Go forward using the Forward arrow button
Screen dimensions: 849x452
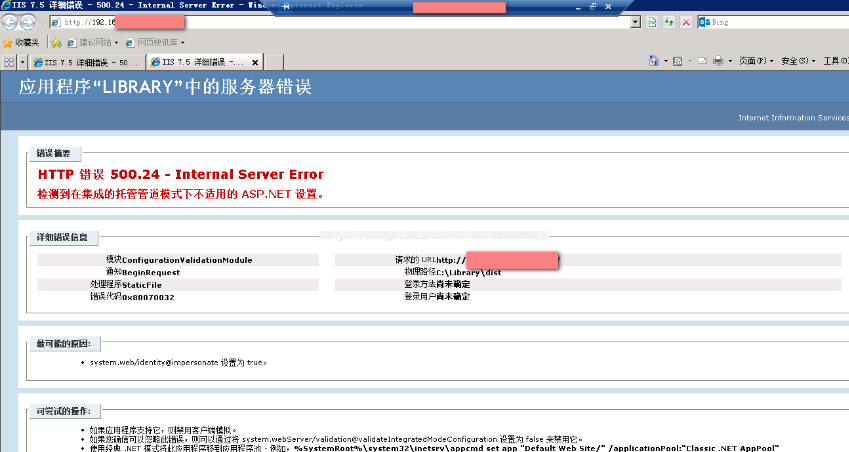pos(28,22)
